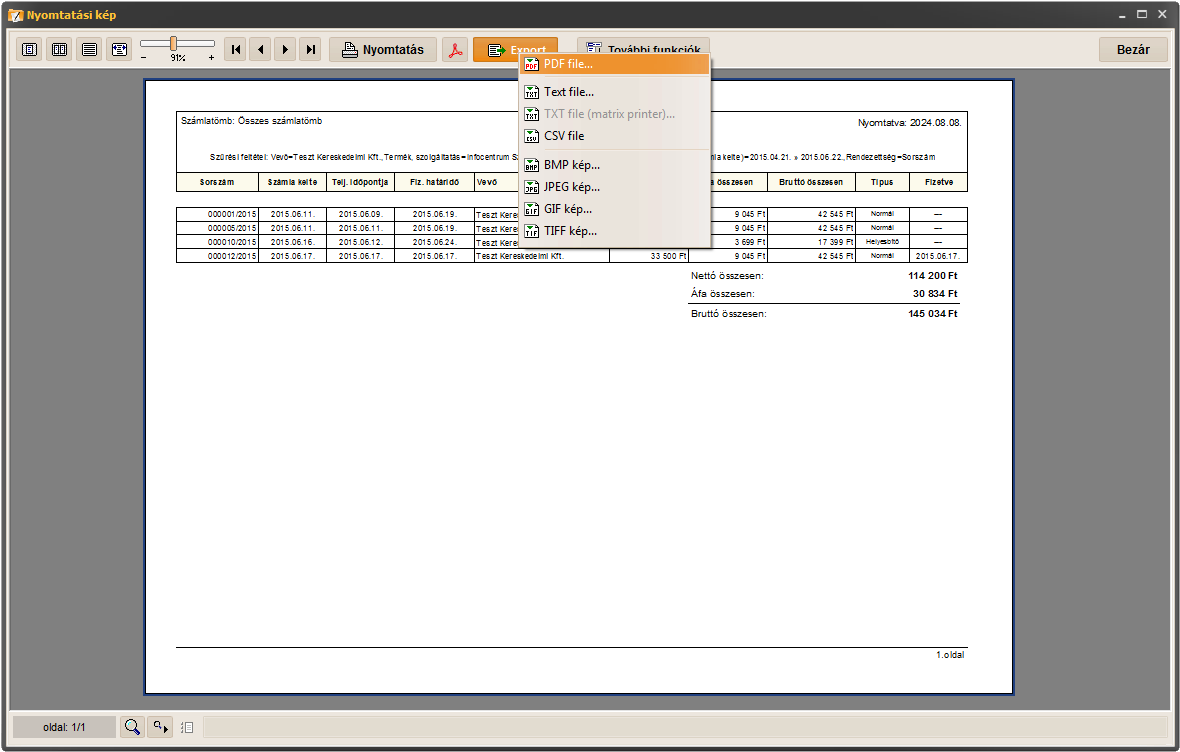Click the 'Bruttó összesen' column header
This screenshot has height=752, width=1180.
811,182
